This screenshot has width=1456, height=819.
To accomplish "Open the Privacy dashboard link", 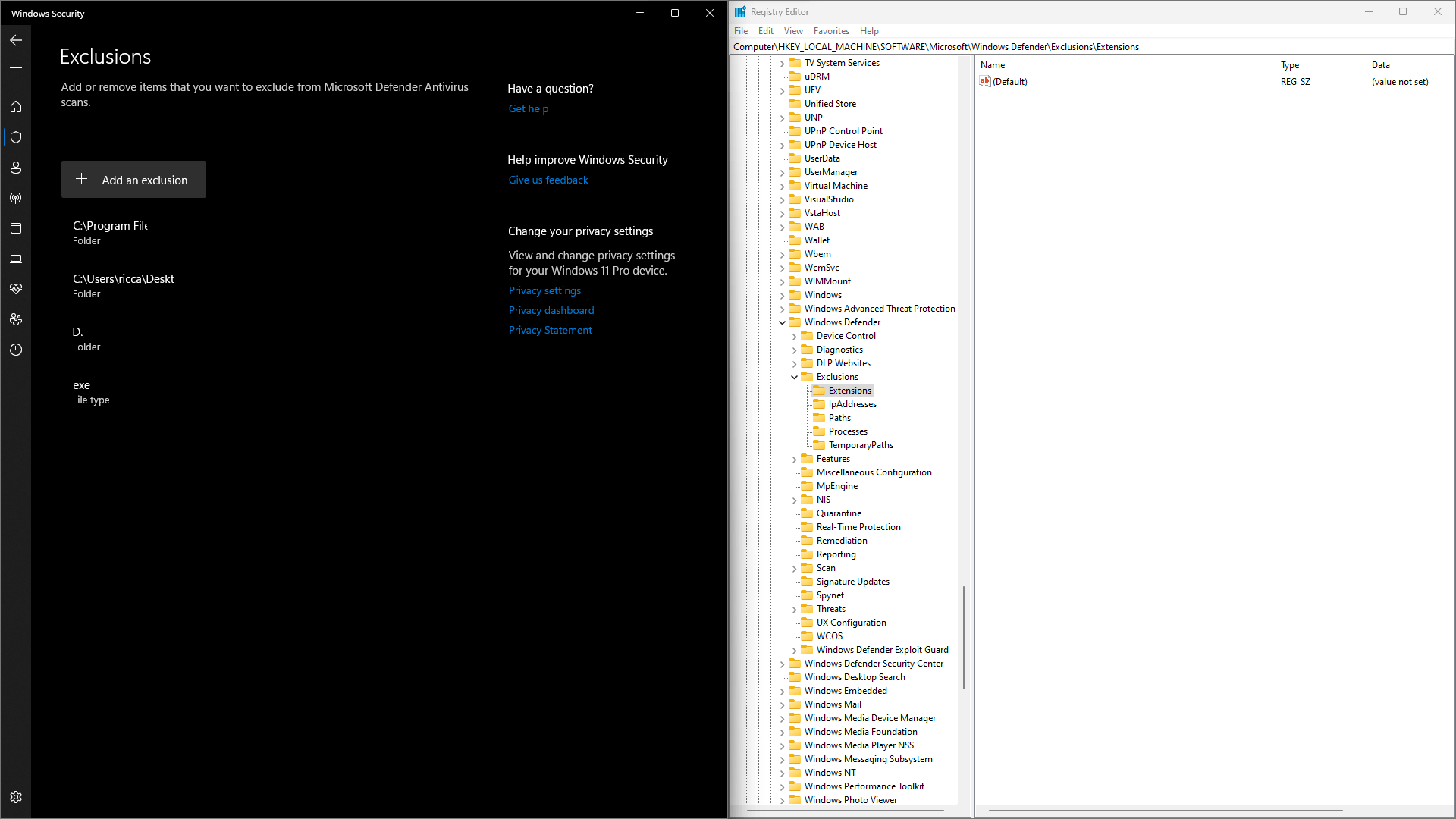I will tap(551, 310).
